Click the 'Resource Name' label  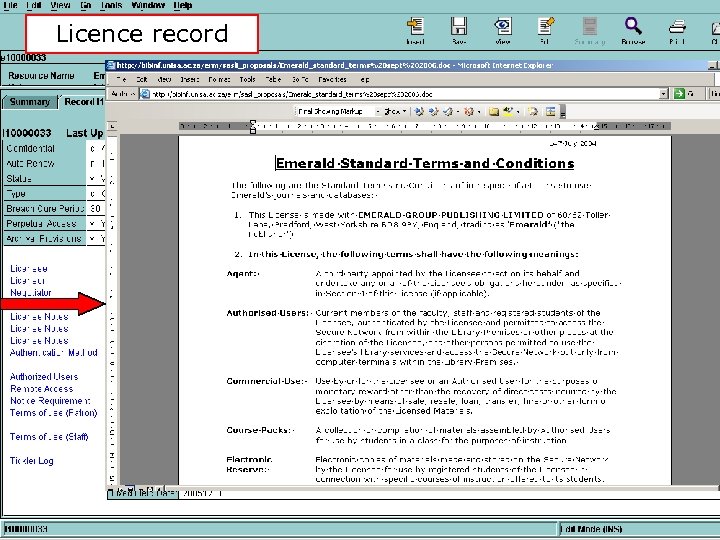tap(41, 75)
